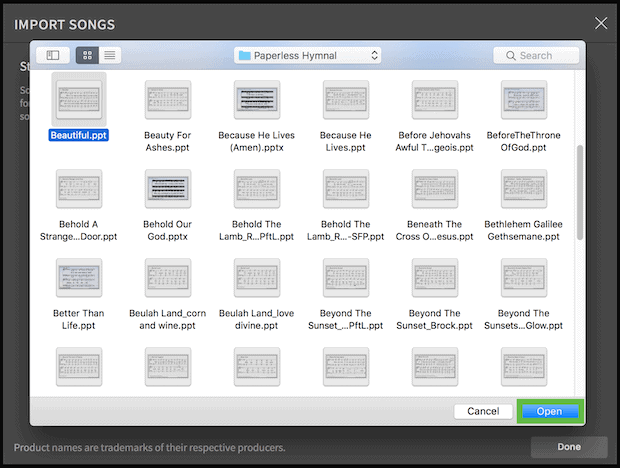Screen dimensions: 620x468
Task: Click the Cancel button
Action: click(483, 411)
